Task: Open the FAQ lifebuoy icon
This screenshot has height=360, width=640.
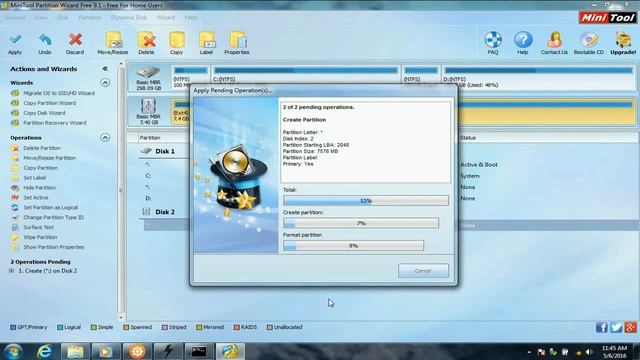Action: point(493,43)
